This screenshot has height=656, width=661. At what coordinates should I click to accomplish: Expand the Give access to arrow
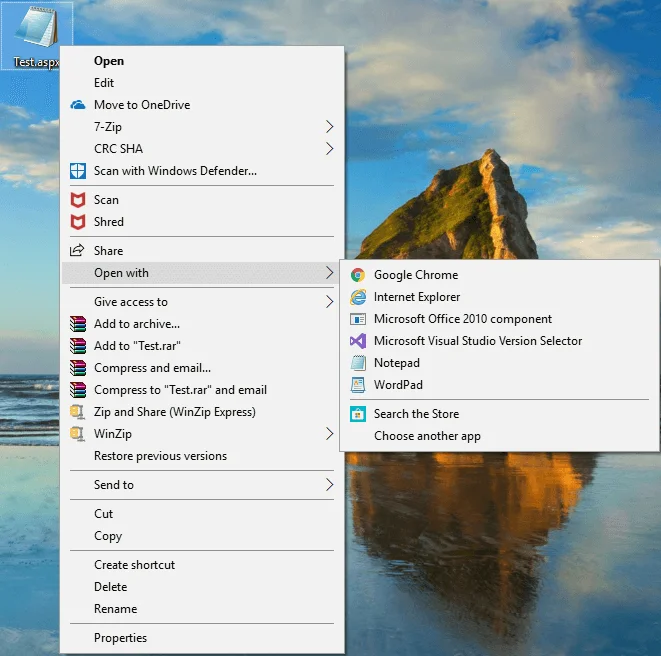330,301
